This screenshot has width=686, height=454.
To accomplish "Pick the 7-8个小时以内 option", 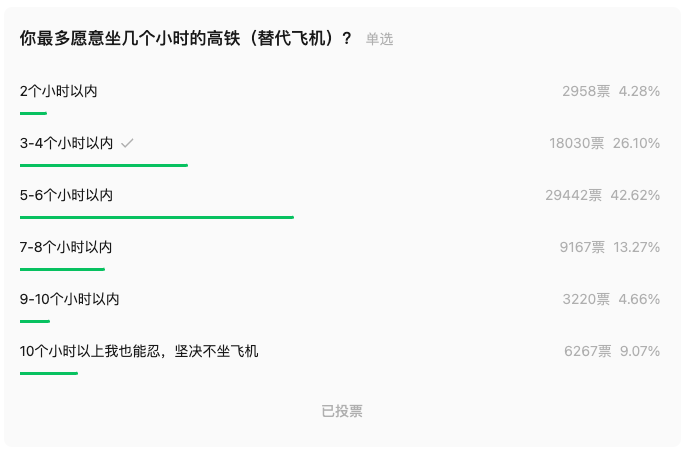I will [x=66, y=247].
